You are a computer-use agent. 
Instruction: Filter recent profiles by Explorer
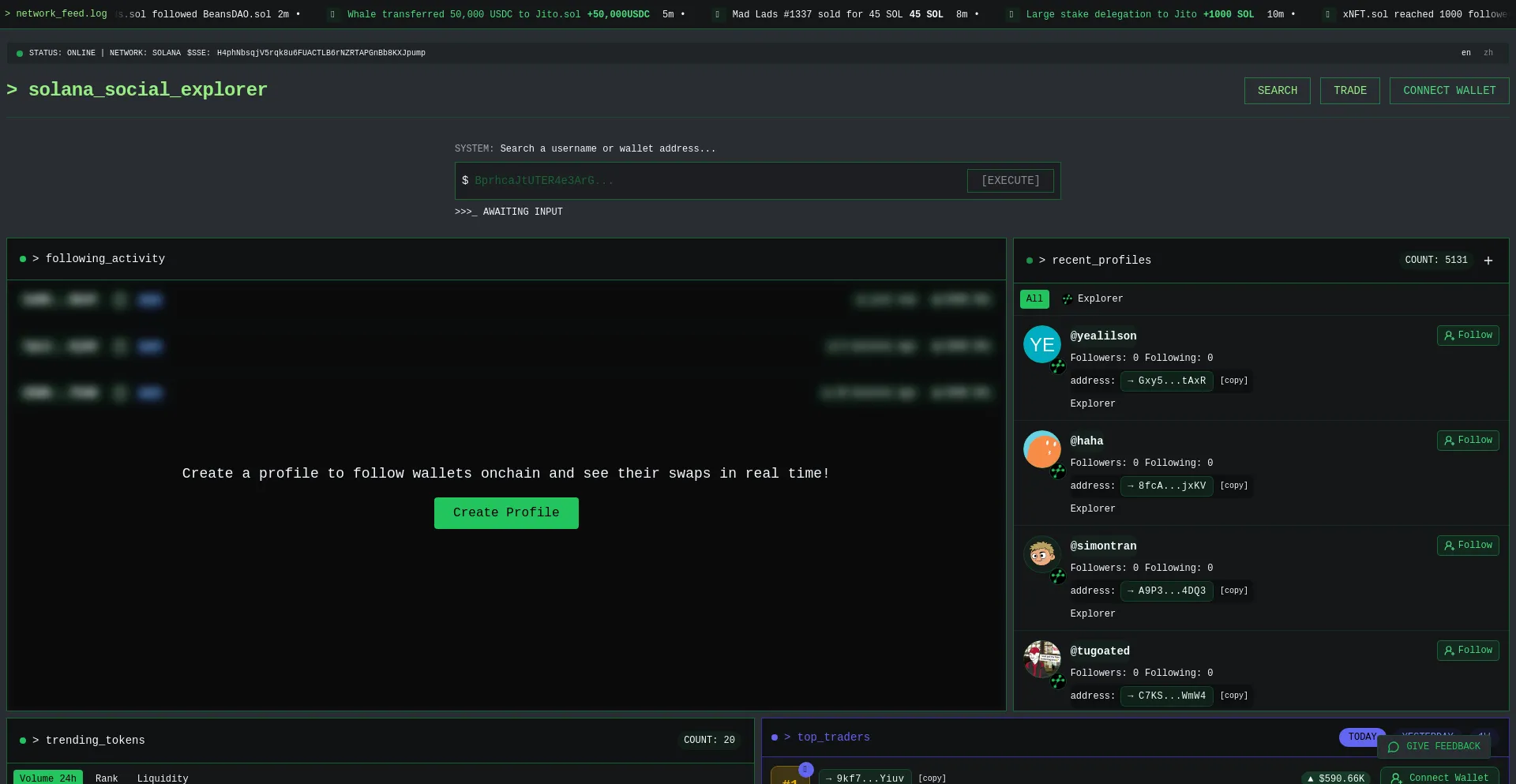[x=1093, y=299]
